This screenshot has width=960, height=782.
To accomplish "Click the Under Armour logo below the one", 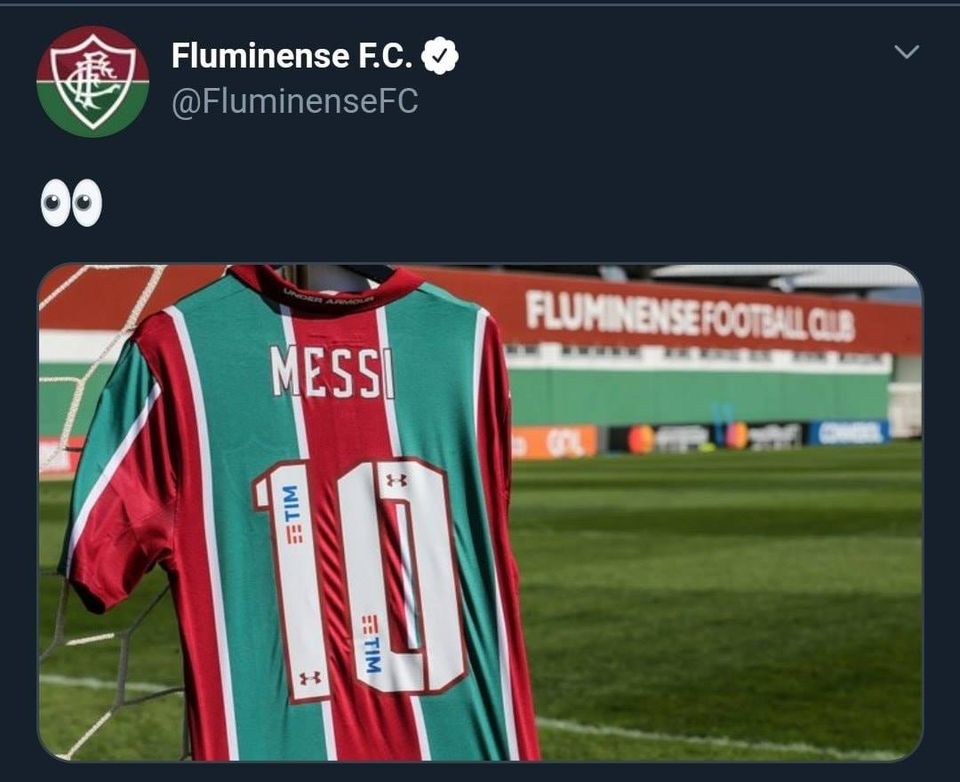I will click(310, 677).
